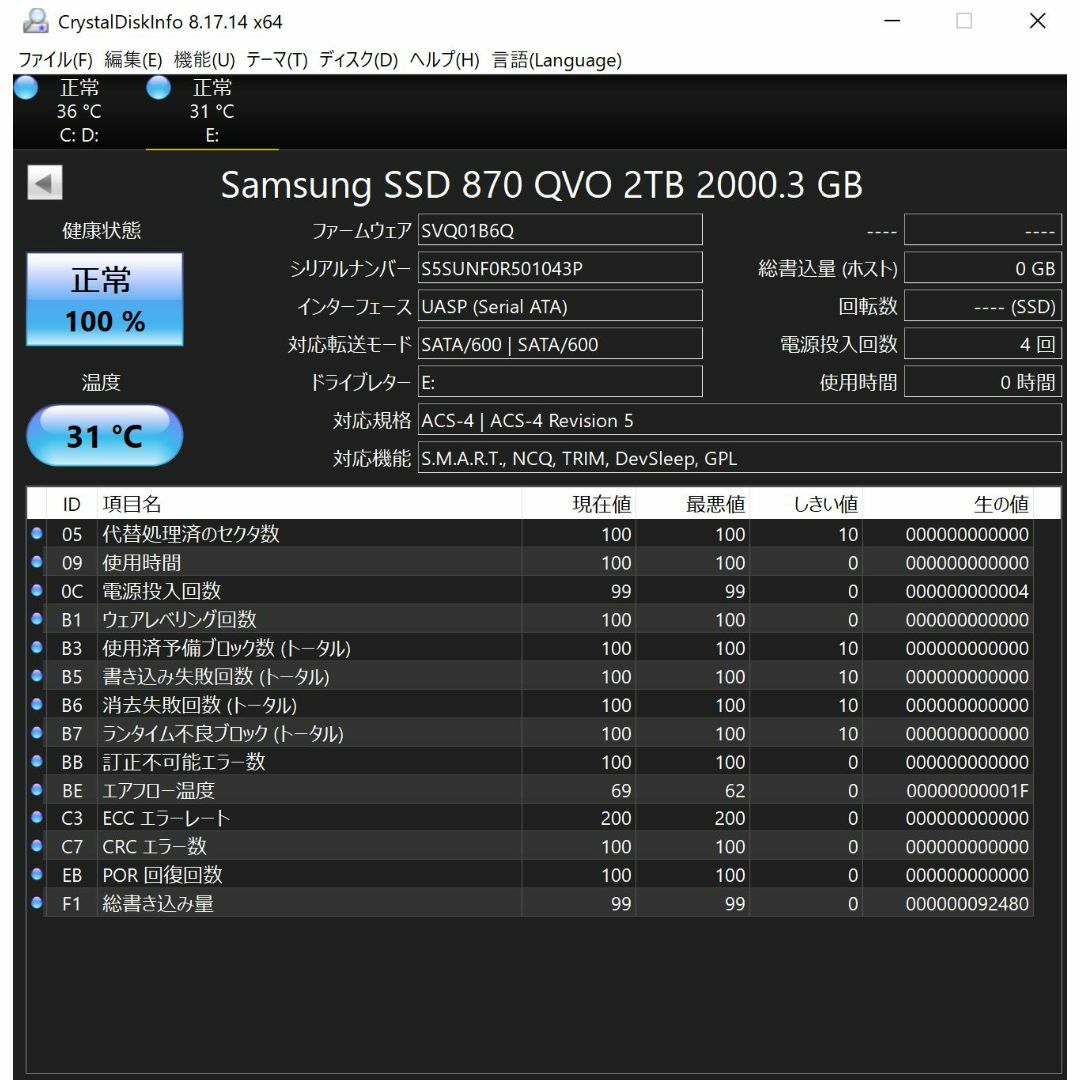Image resolution: width=1080 pixels, height=1080 pixels.
Task: Select the エアフロー温度 attribute name
Action: [158, 790]
